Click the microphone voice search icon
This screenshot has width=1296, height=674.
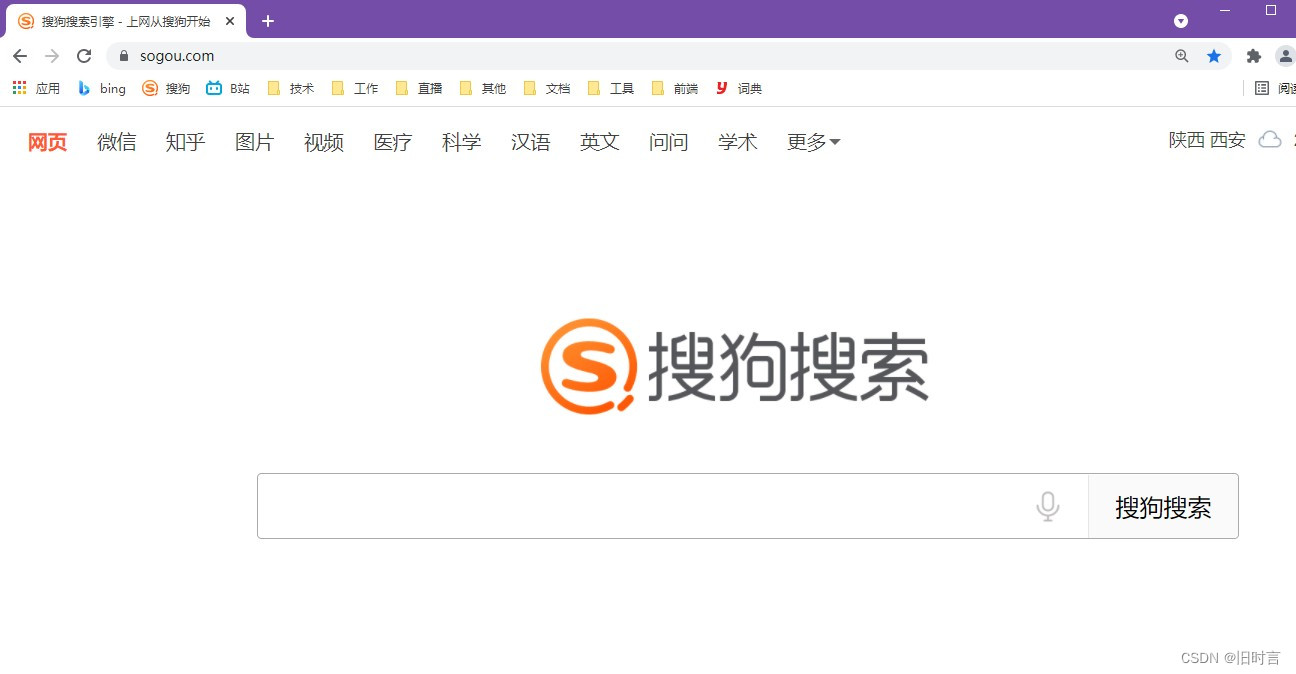click(x=1048, y=506)
